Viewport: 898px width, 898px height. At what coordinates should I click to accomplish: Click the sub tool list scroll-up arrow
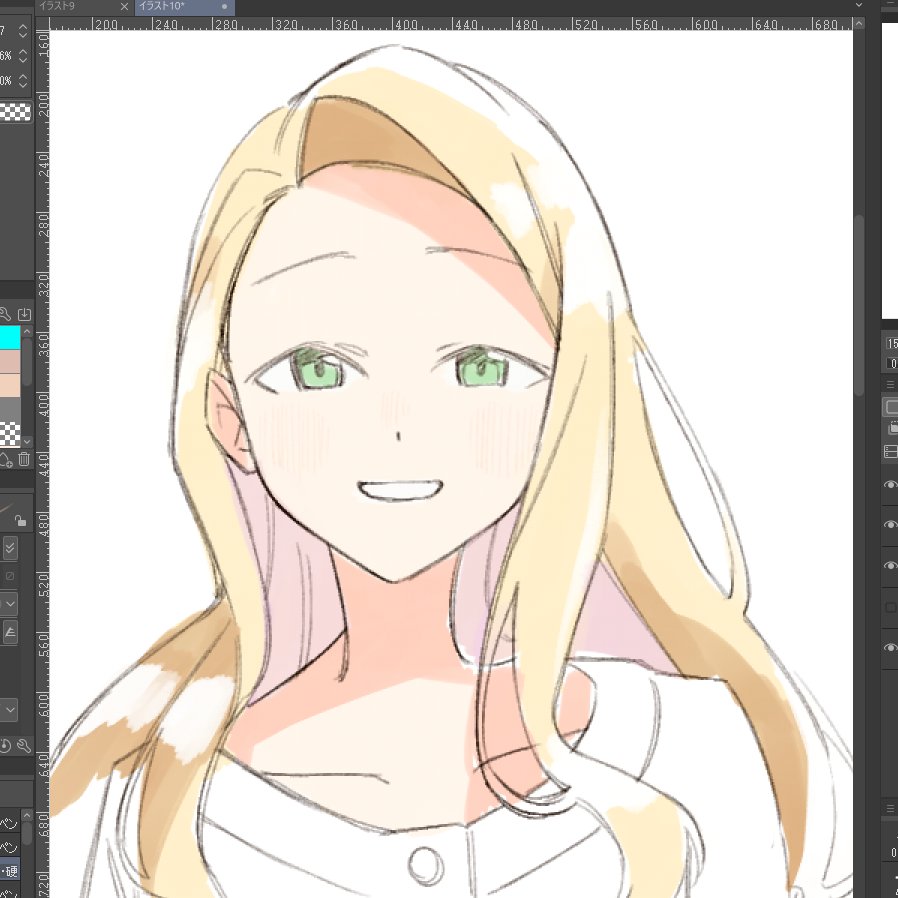pyautogui.click(x=27, y=814)
